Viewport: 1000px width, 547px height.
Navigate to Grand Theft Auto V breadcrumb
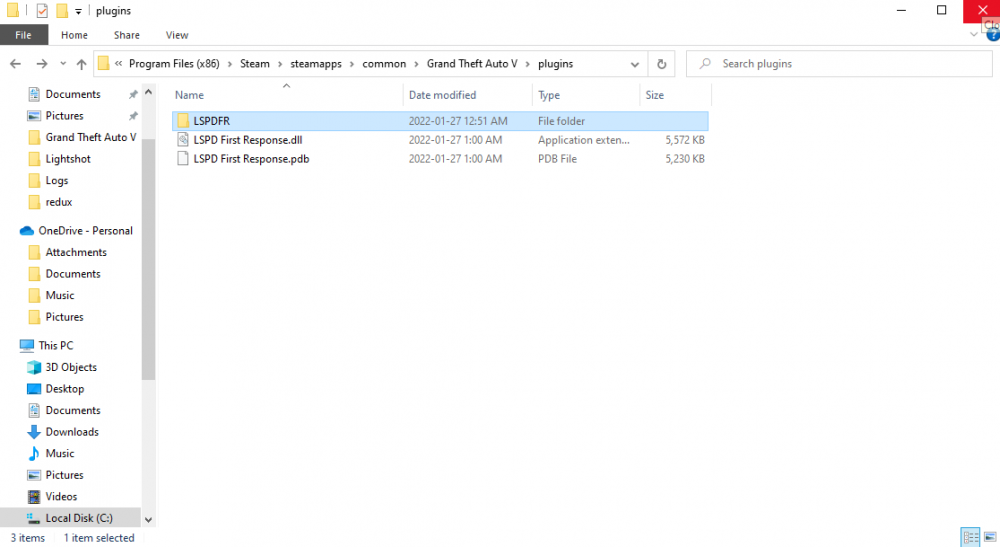472,64
